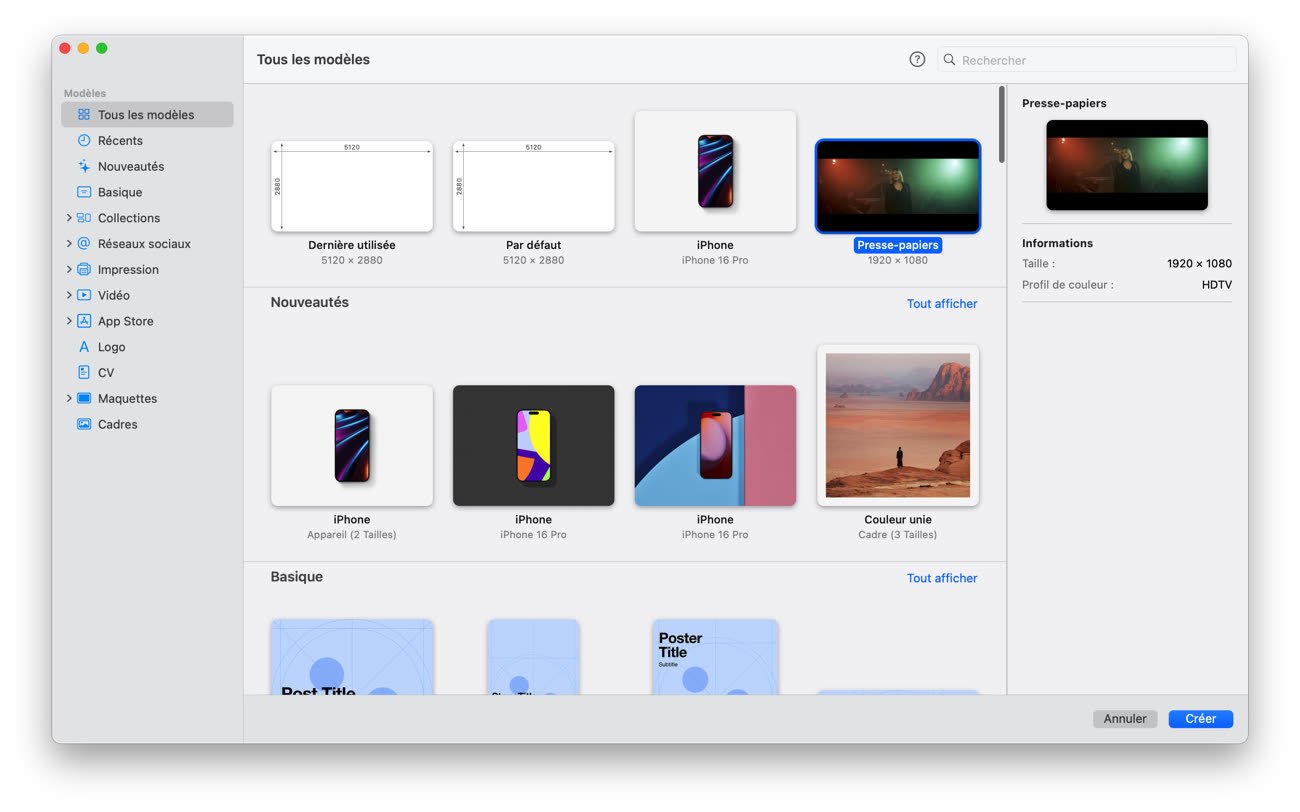The image size is (1300, 812).
Task: Open the CV document icon in sidebar
Action: tap(84, 373)
